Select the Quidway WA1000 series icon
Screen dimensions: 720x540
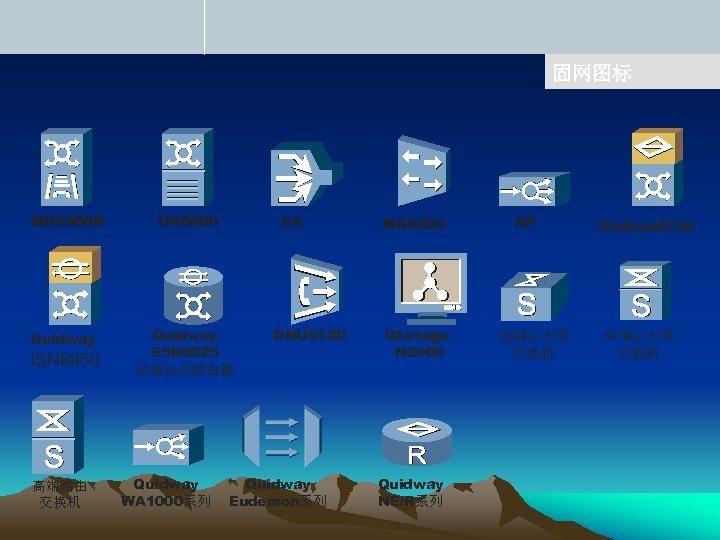tap(168, 445)
